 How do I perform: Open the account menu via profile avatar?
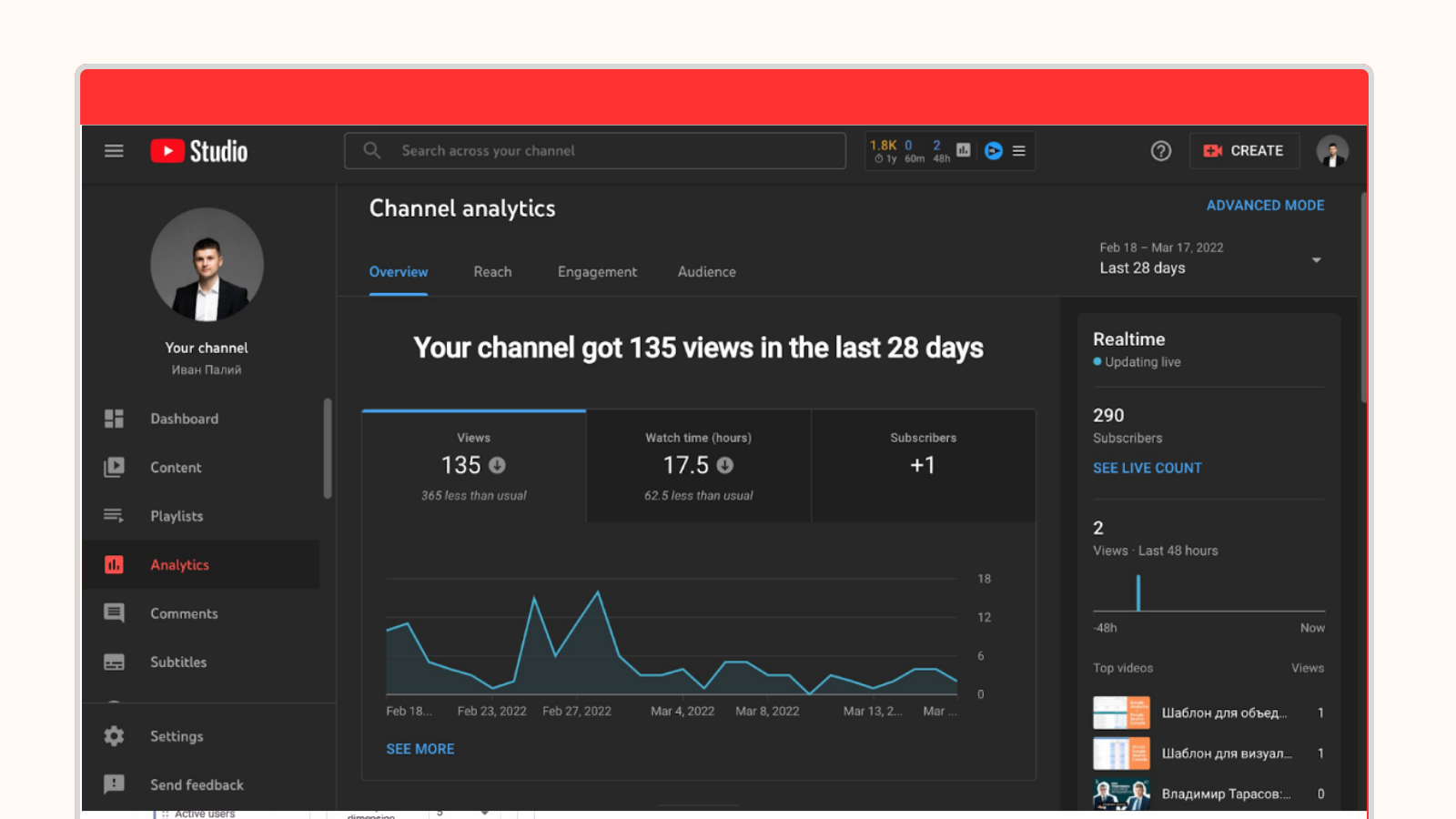pyautogui.click(x=1332, y=150)
